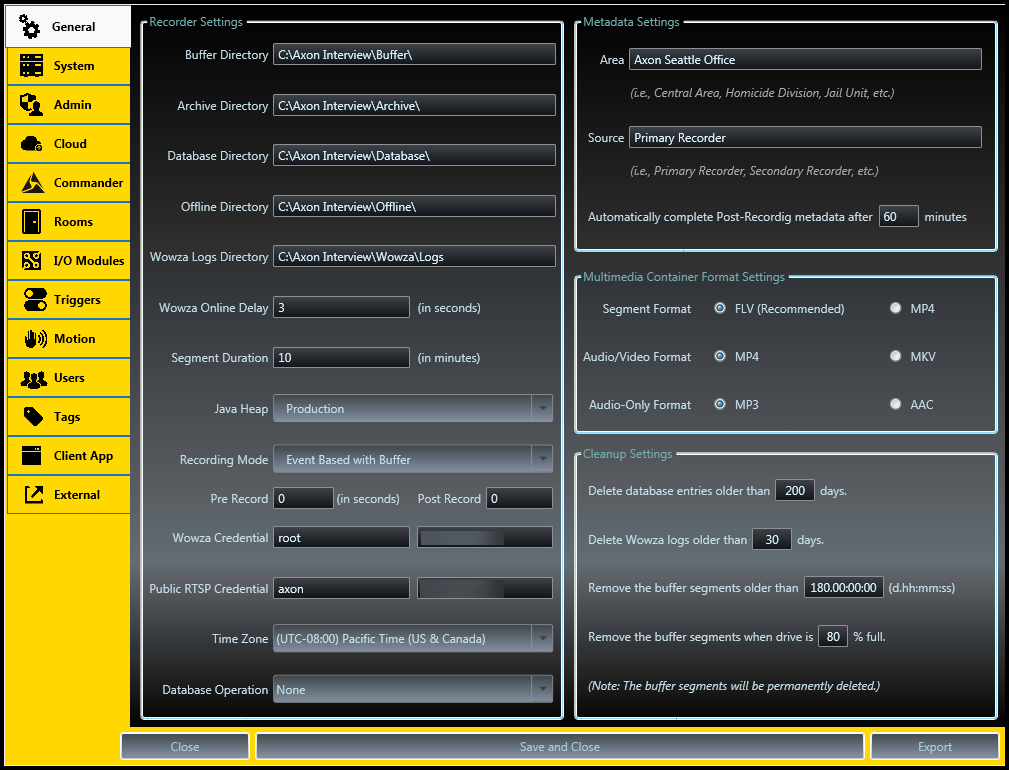
Task: Select the Tags label icon
Action: [x=33, y=417]
